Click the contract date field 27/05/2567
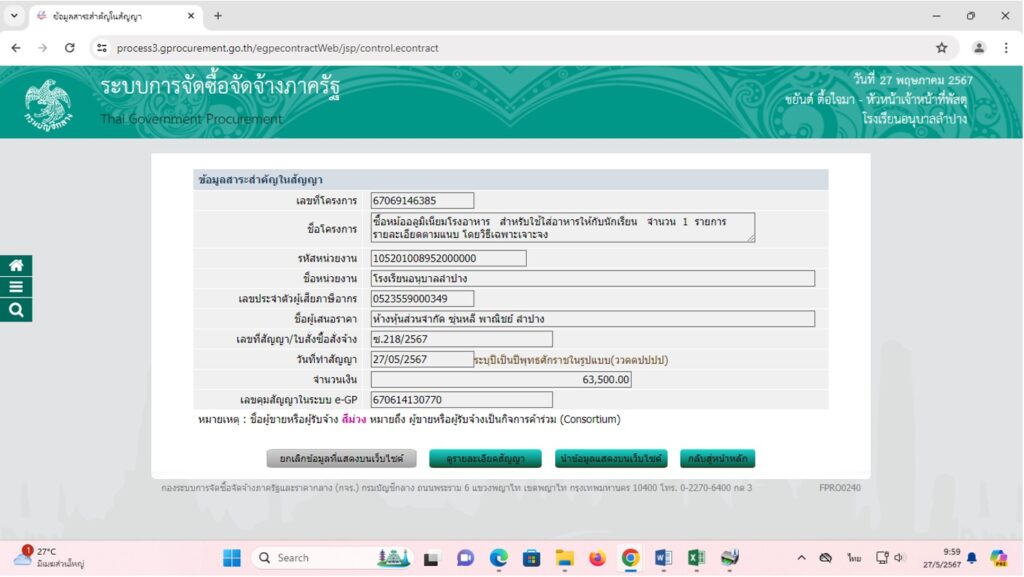 pos(422,360)
